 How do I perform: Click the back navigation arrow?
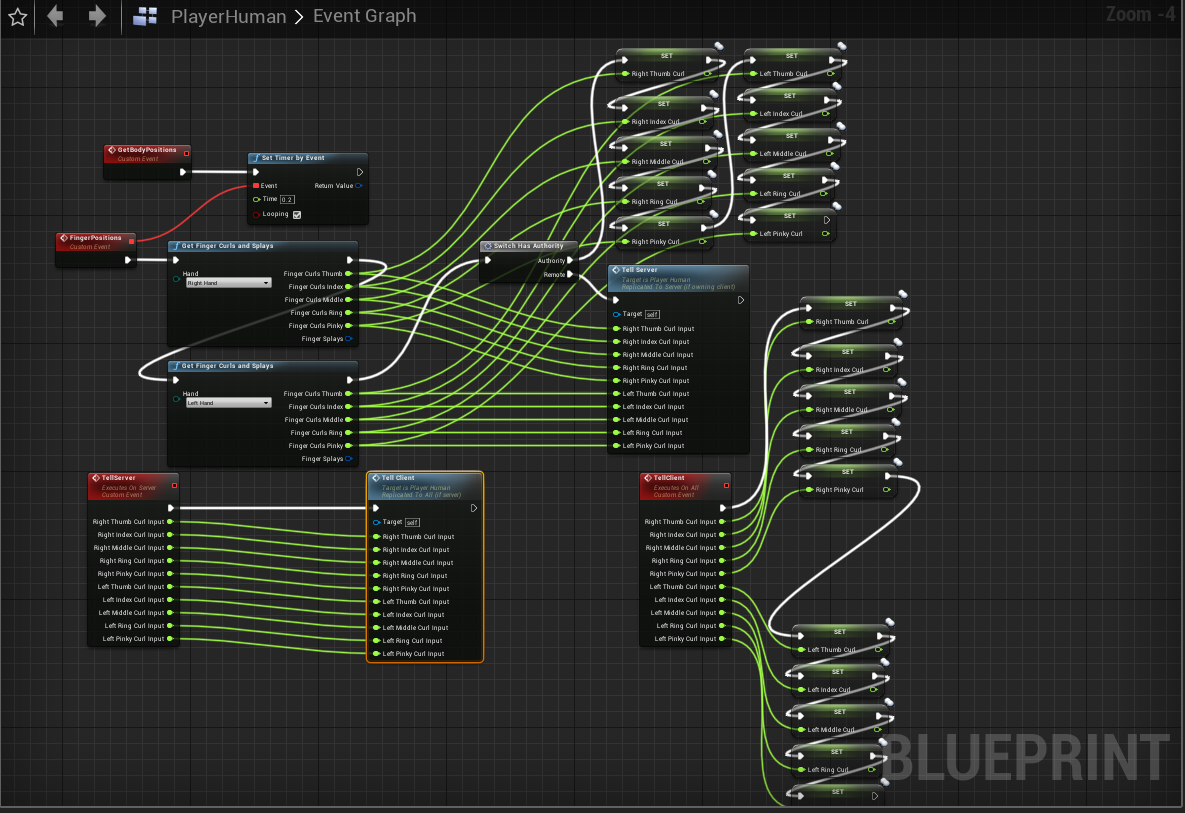pyautogui.click(x=55, y=15)
